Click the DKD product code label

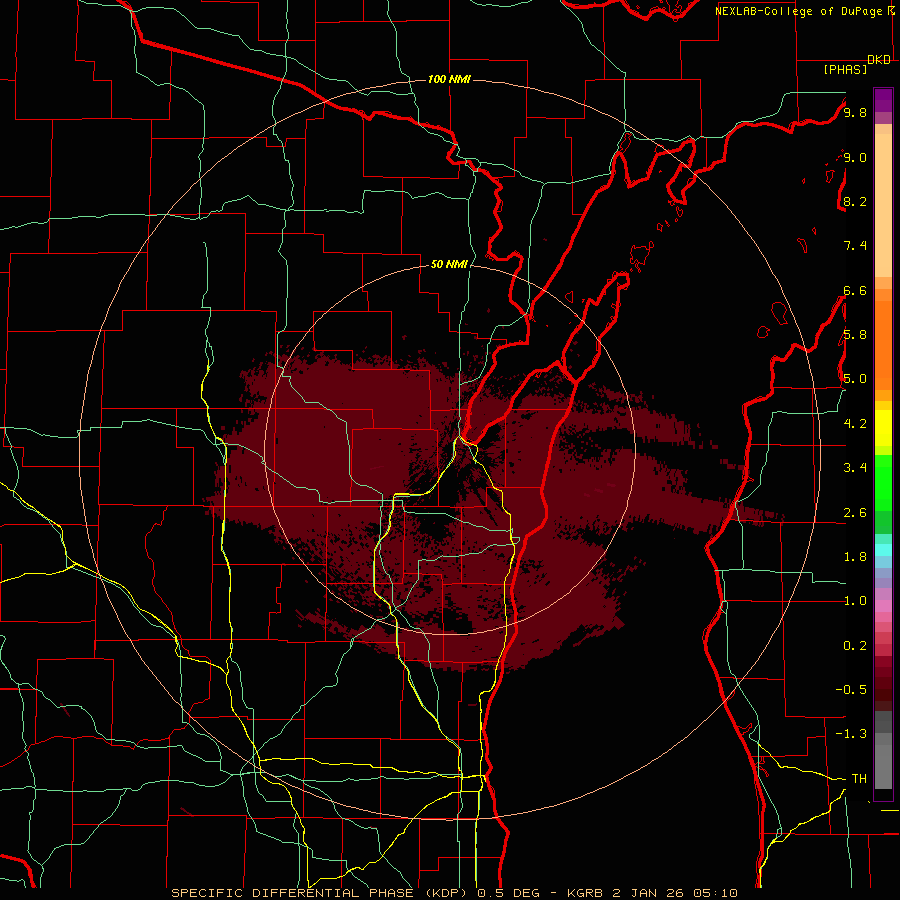pos(879,60)
